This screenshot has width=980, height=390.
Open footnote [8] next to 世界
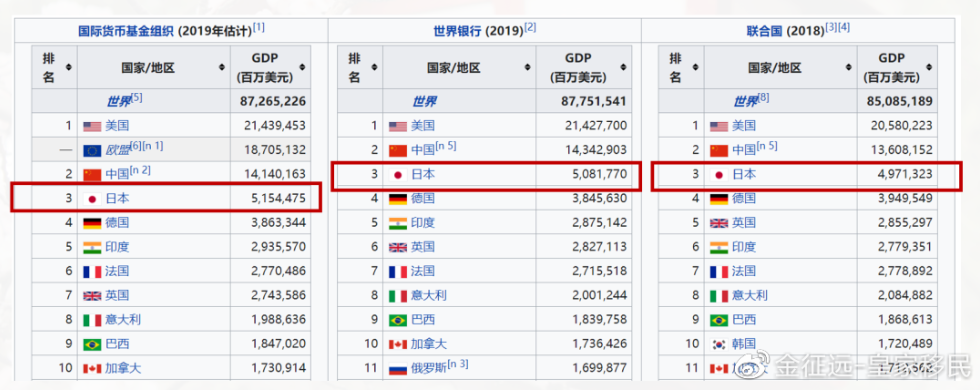click(x=763, y=98)
